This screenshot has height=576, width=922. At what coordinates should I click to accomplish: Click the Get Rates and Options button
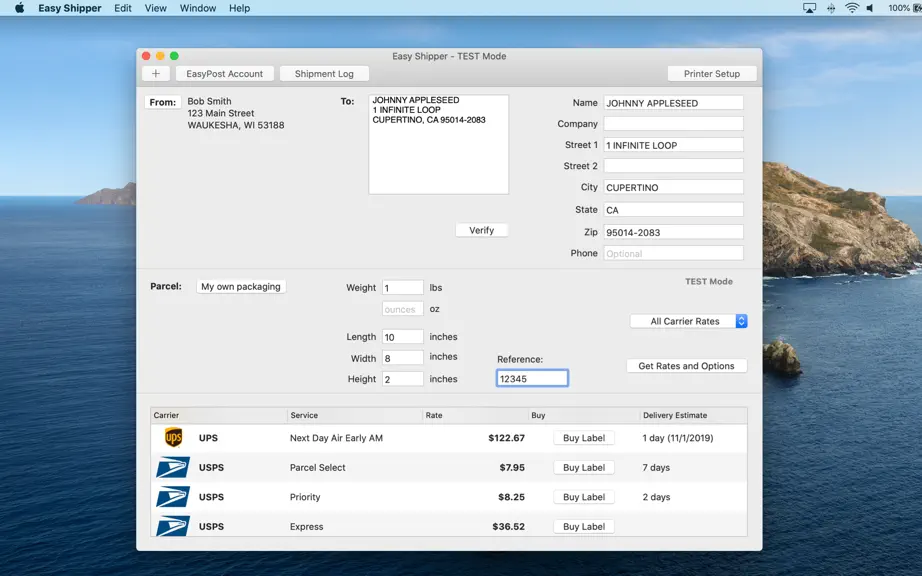pyautogui.click(x=687, y=366)
